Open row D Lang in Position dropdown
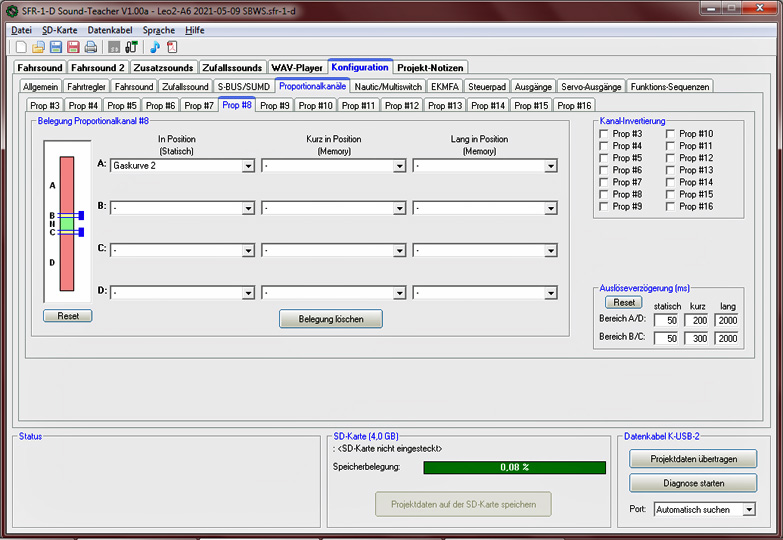 485,292
